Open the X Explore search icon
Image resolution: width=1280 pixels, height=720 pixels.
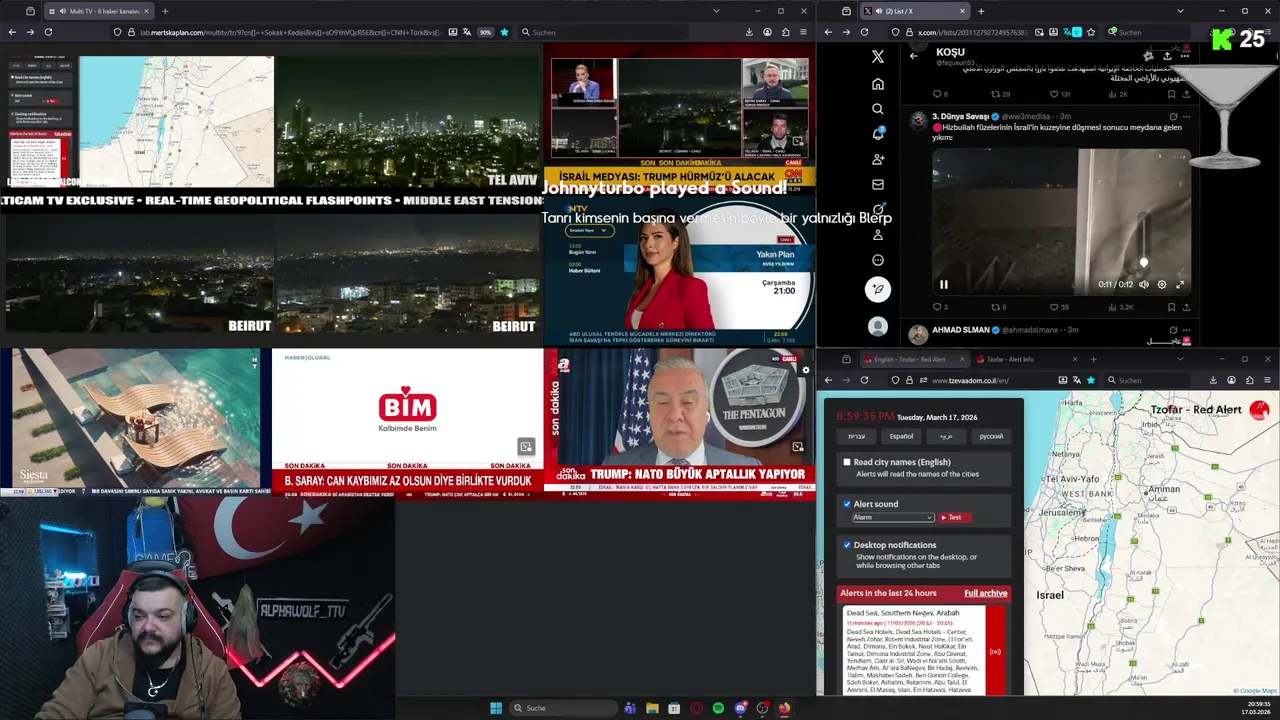click(877, 109)
